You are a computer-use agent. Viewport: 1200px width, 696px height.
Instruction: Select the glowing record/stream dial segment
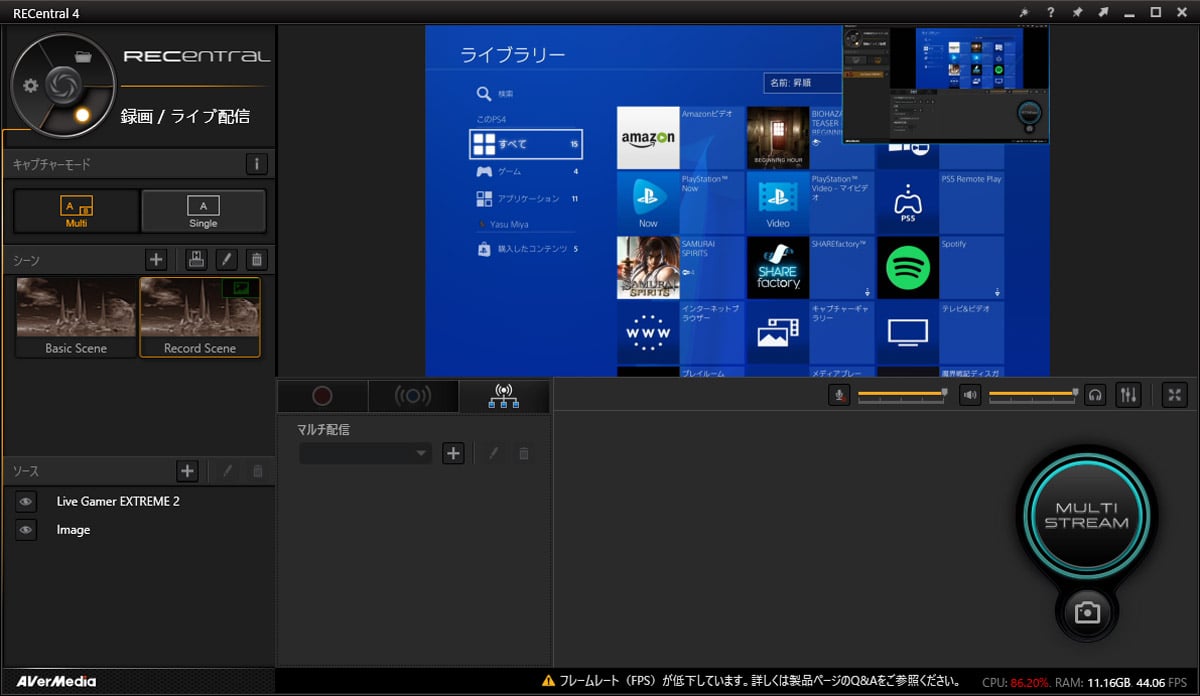tap(84, 114)
